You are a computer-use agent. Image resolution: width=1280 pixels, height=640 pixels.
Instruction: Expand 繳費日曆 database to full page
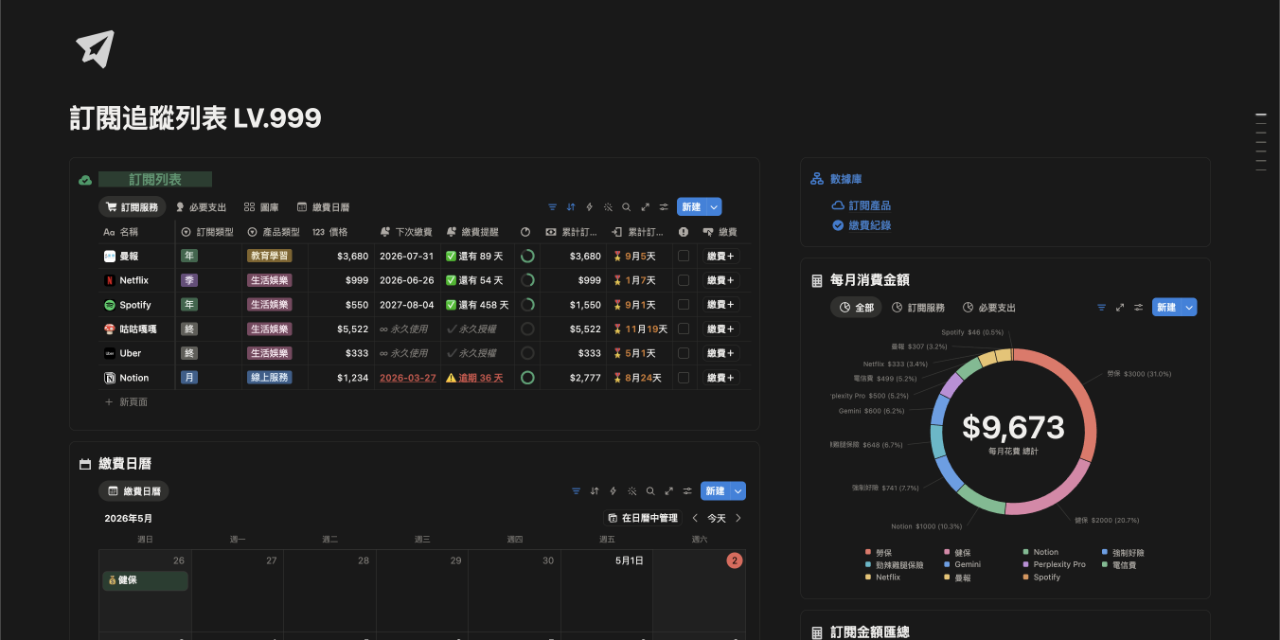(x=669, y=491)
